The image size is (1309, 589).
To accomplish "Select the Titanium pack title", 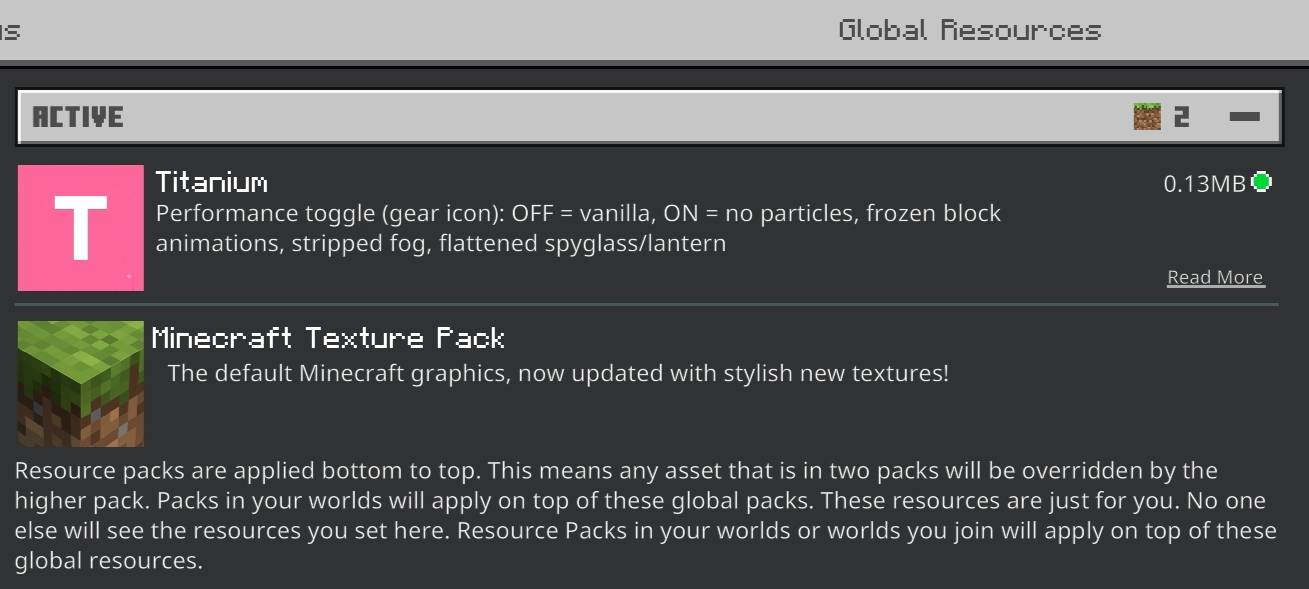I will tap(212, 182).
